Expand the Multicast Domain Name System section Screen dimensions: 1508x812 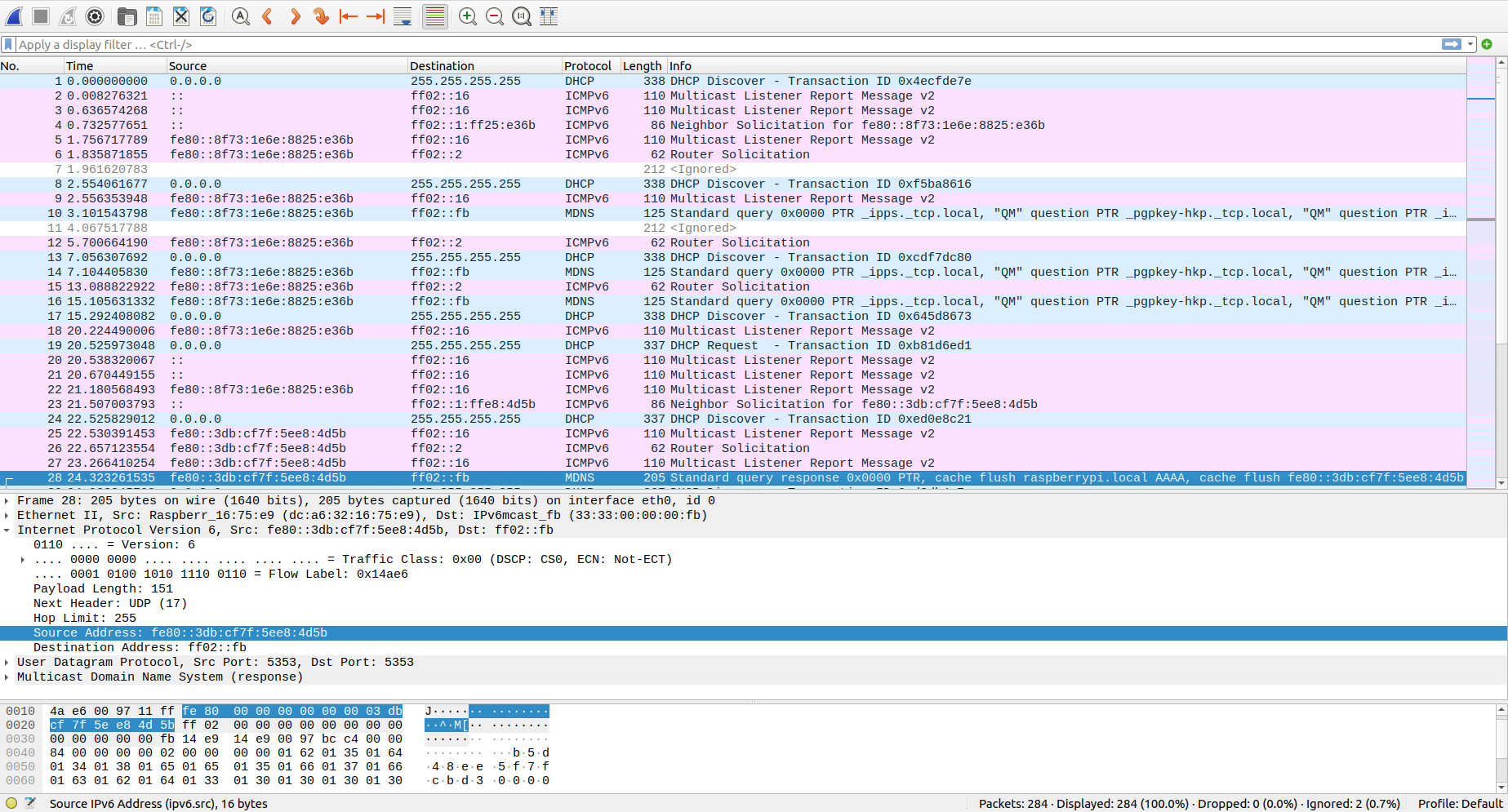7,677
